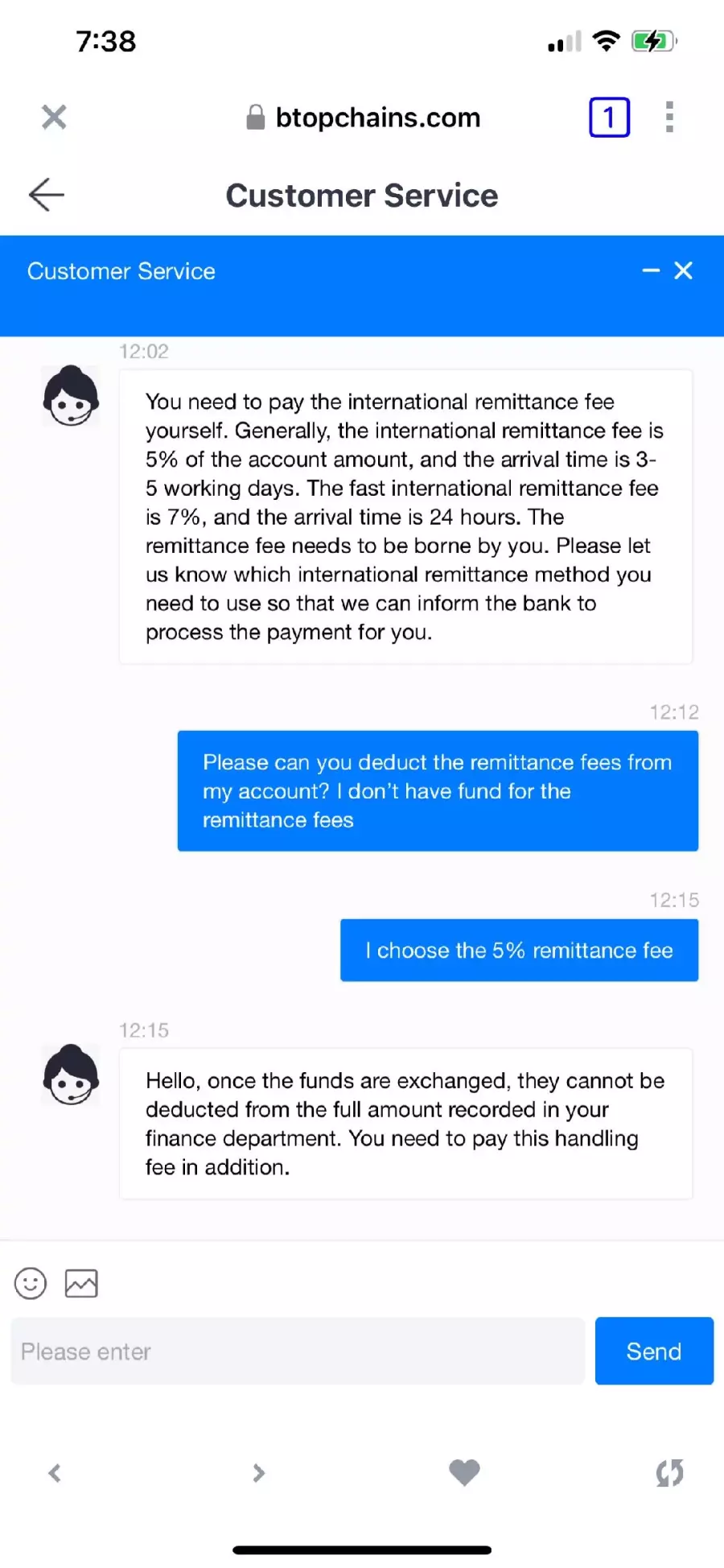Navigate back with bottom left chevron
This screenshot has width=724, height=1568.
(x=55, y=1473)
